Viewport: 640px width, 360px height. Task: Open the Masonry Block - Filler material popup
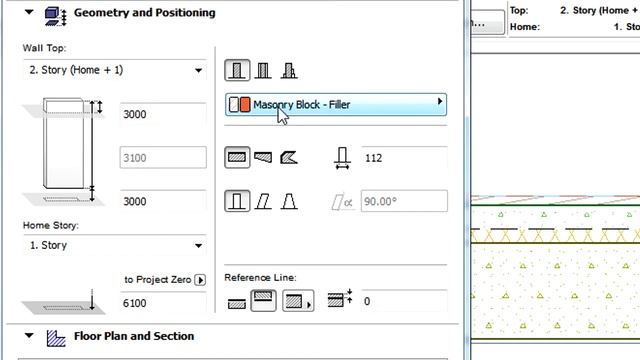tap(336, 104)
